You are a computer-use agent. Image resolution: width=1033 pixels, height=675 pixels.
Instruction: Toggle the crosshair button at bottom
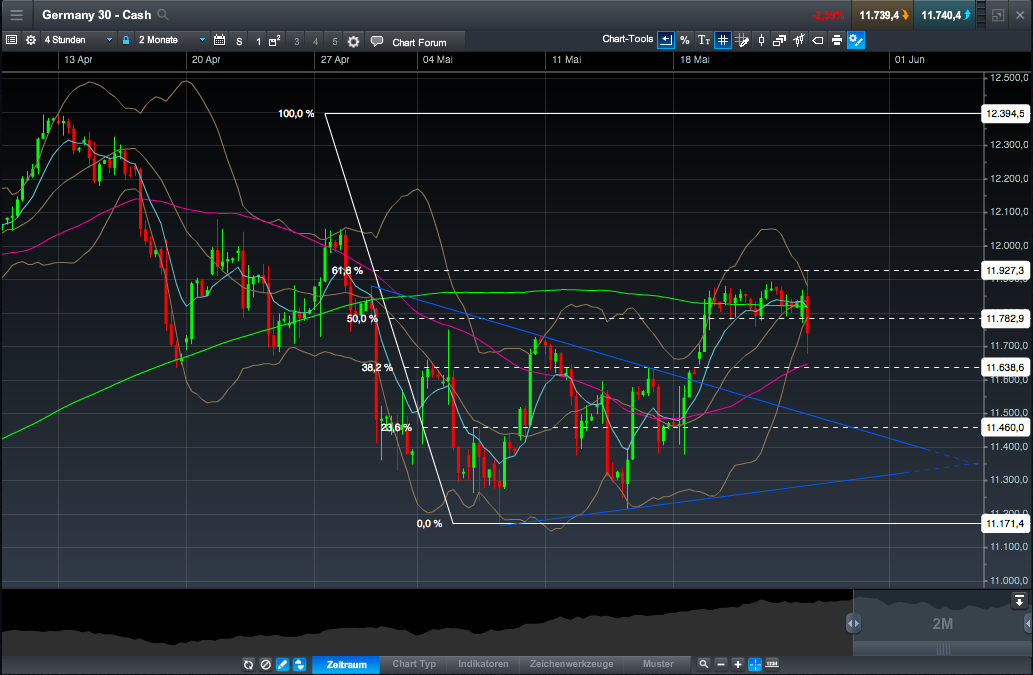click(x=755, y=664)
